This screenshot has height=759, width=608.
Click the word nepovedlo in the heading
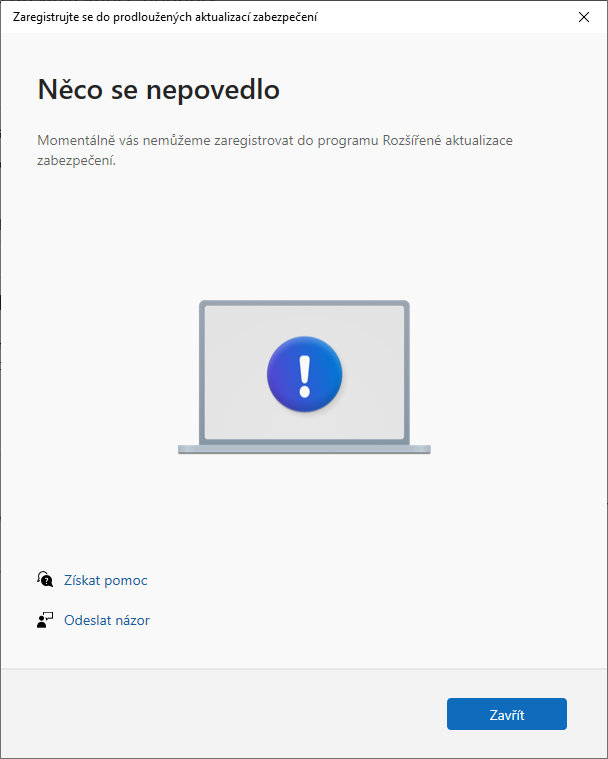click(213, 90)
